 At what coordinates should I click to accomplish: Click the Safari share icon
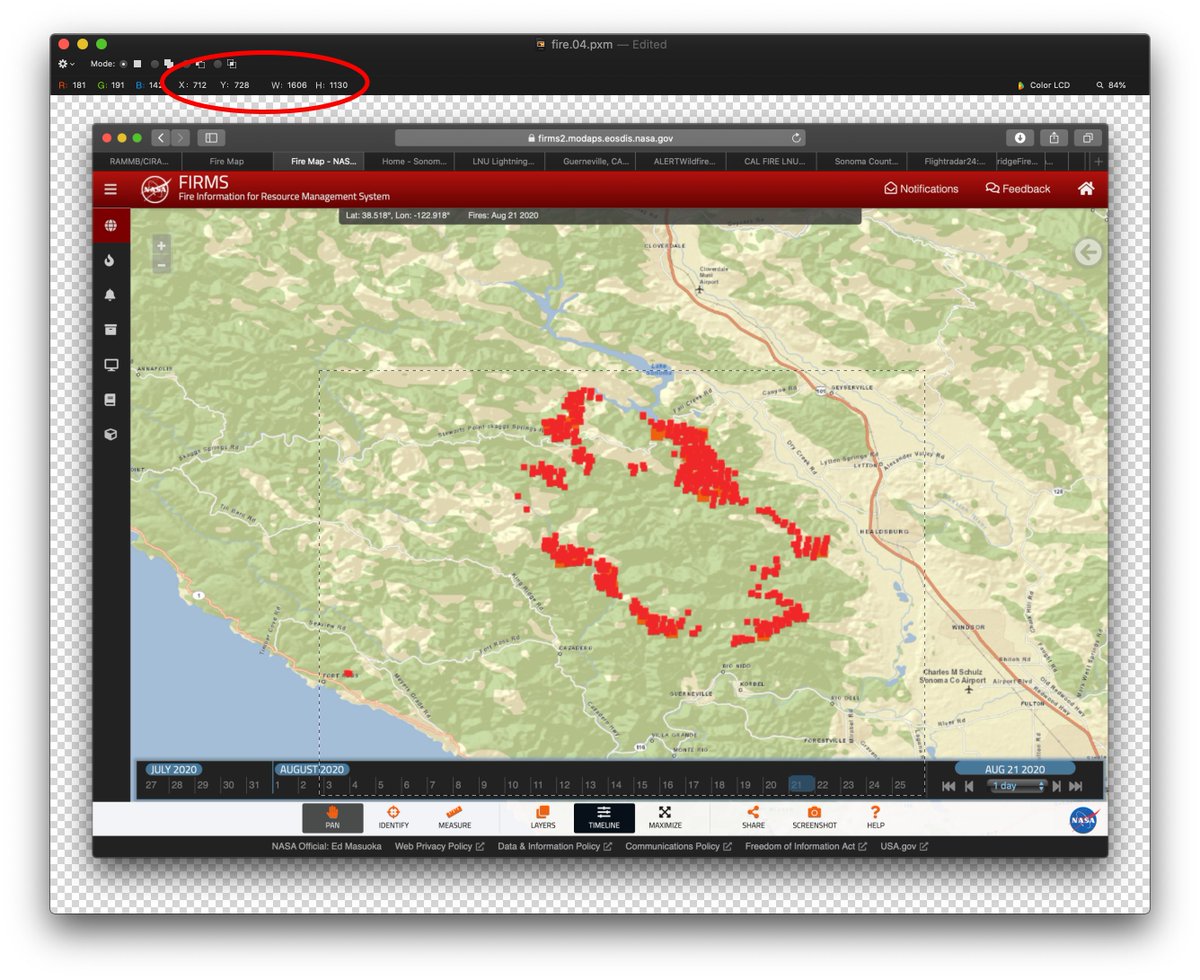click(x=1054, y=138)
